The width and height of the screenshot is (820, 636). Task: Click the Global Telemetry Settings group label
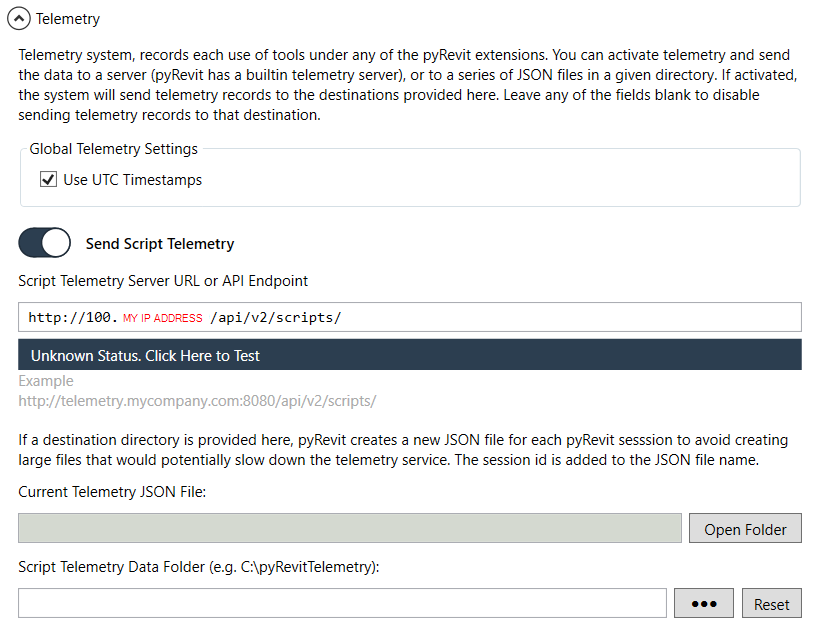[113, 148]
